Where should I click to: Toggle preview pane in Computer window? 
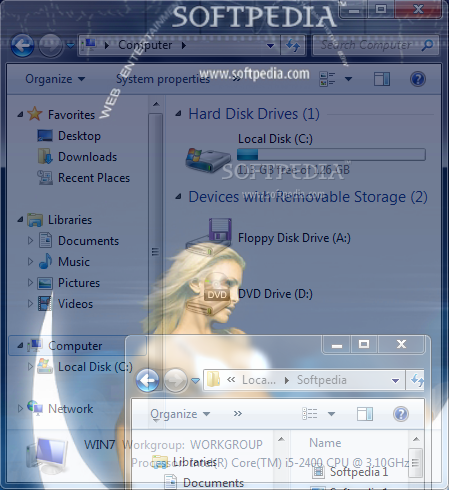click(x=382, y=79)
